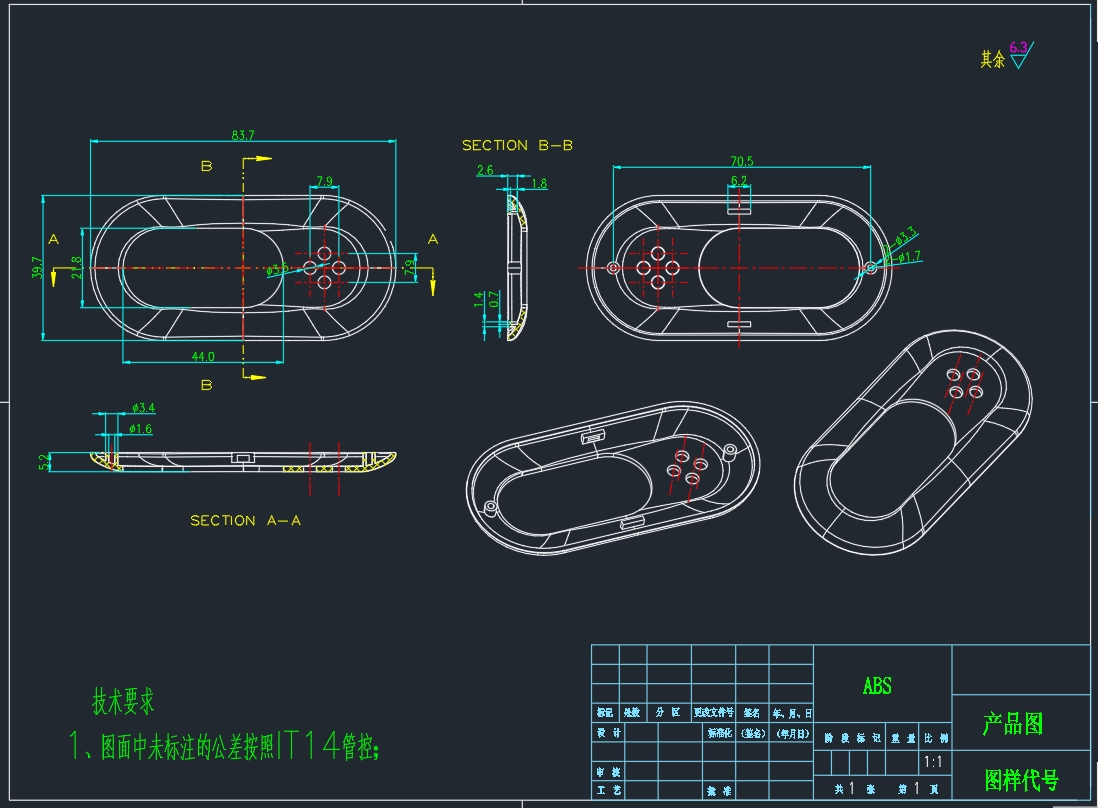Click the φ3.5 hole diameter annotation
Image resolution: width=1098 pixels, height=808 pixels.
coord(277,269)
